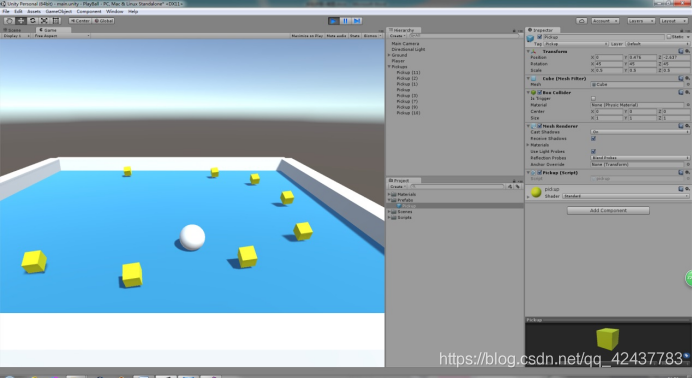The image size is (693, 378).
Task: Toggle the Static checkbox in Inspector
Action: click(x=669, y=37)
